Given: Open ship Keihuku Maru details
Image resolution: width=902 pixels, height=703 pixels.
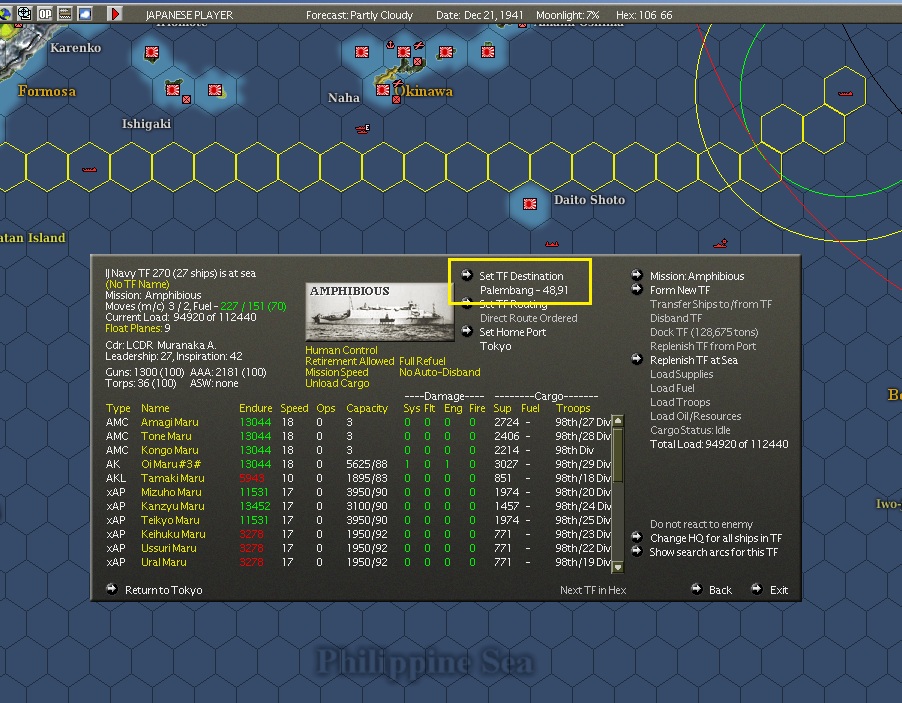Looking at the screenshot, I should (x=173, y=534).
